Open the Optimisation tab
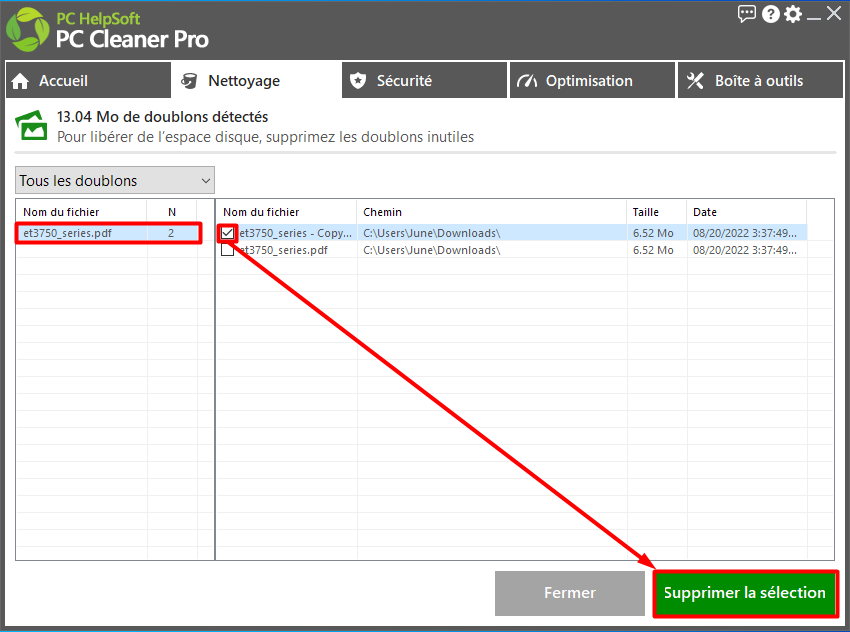This screenshot has height=632, width=850. pos(593,81)
